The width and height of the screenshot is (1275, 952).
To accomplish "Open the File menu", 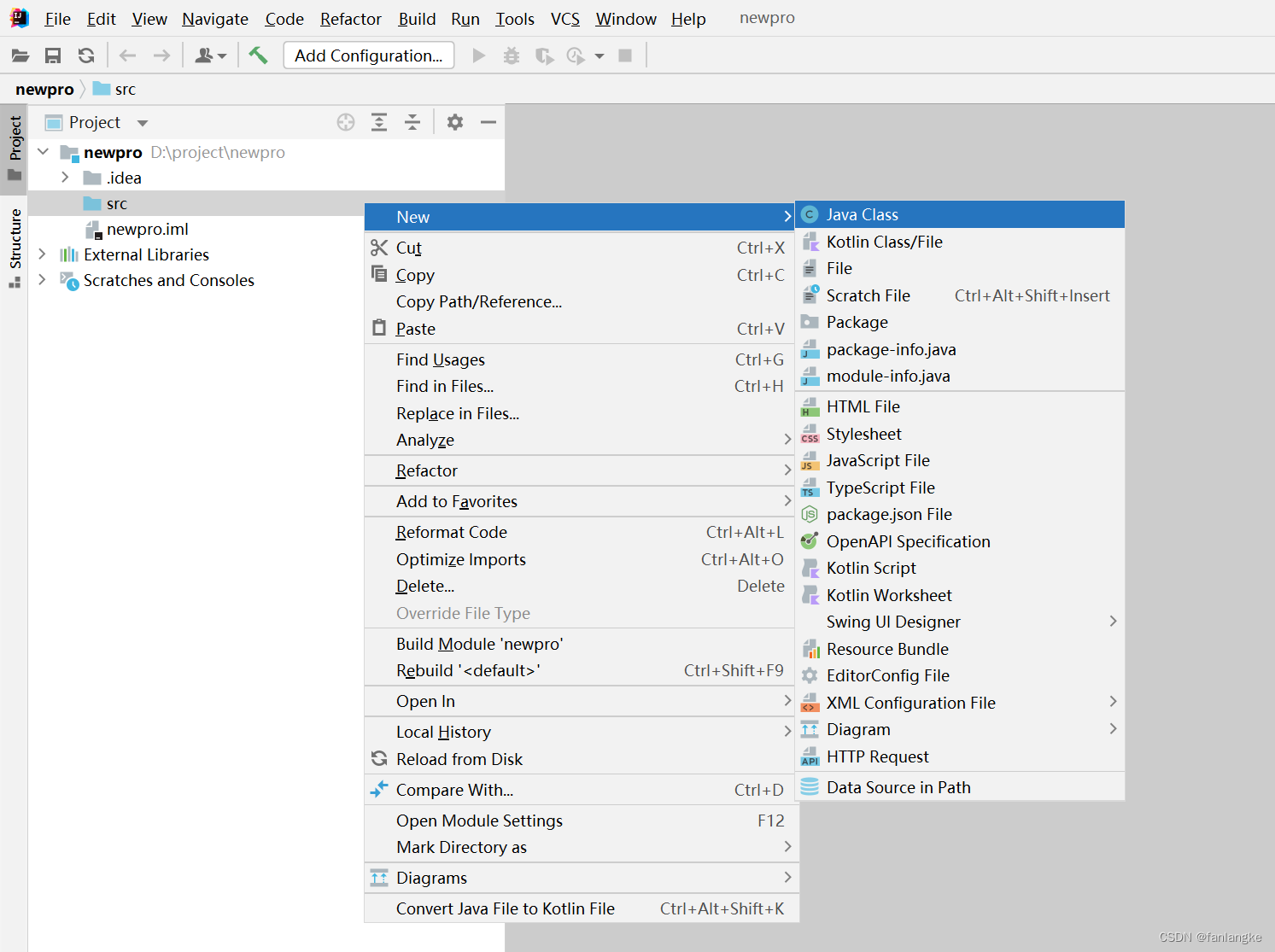I will [x=58, y=19].
